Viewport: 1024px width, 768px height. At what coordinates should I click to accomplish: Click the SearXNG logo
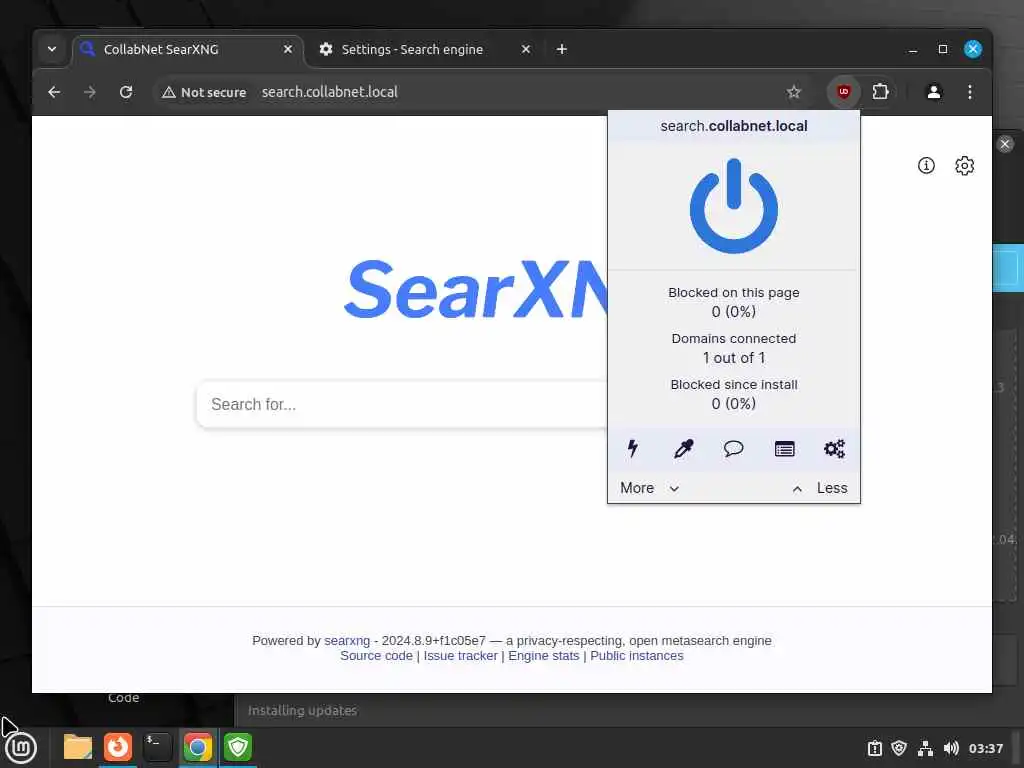point(476,289)
